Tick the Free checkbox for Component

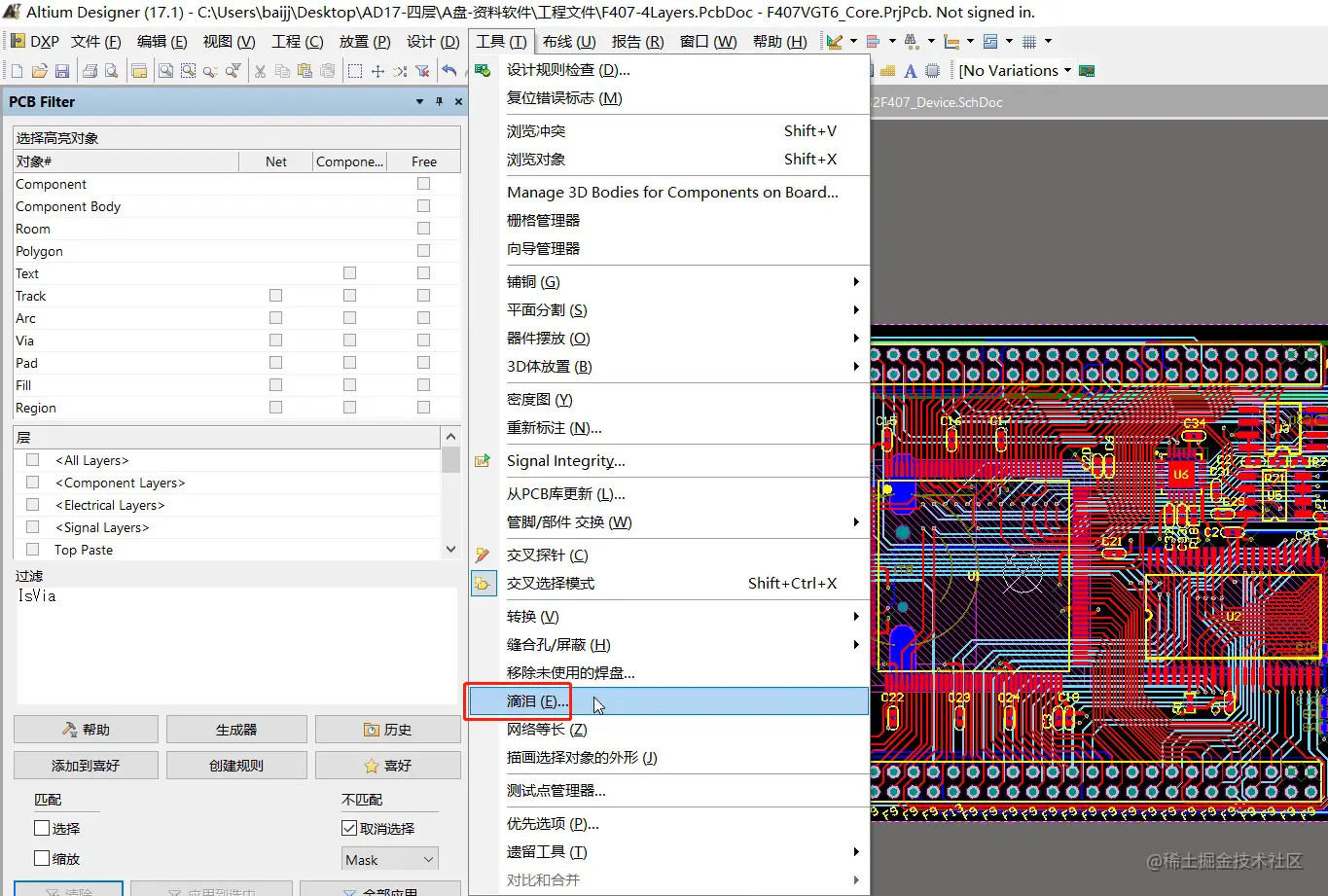point(423,184)
